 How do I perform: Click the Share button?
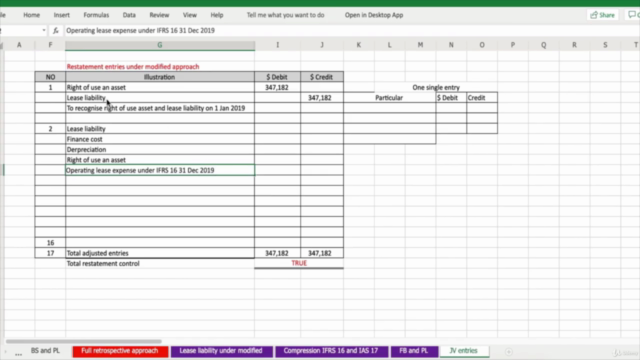602,15
